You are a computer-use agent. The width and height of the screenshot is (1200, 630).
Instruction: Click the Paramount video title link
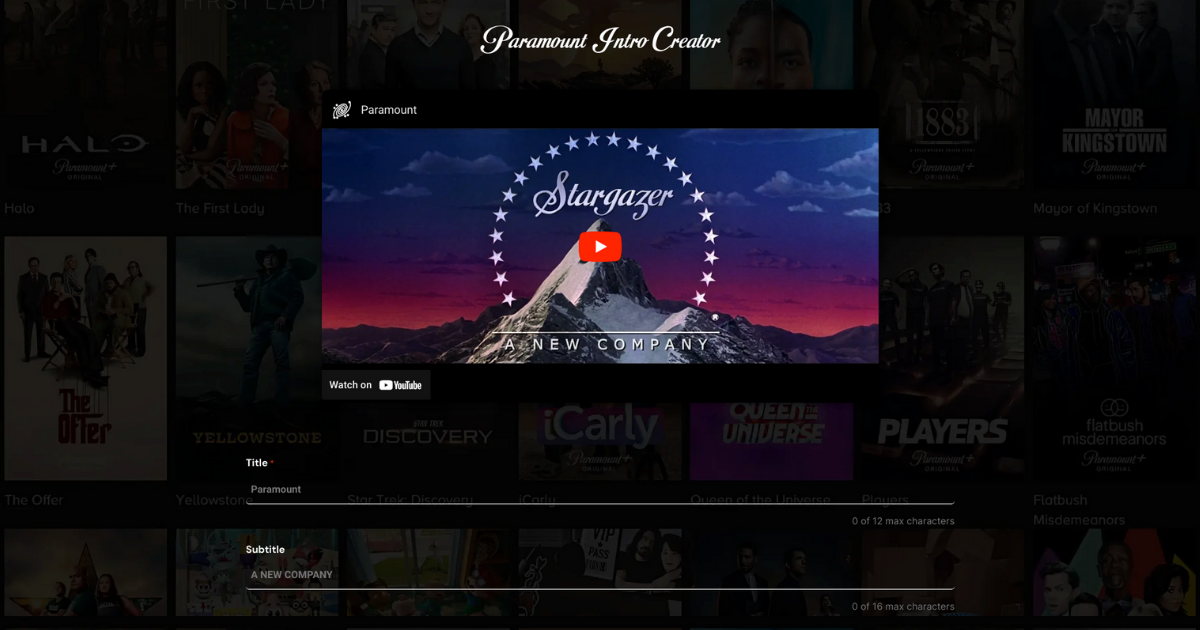(388, 109)
